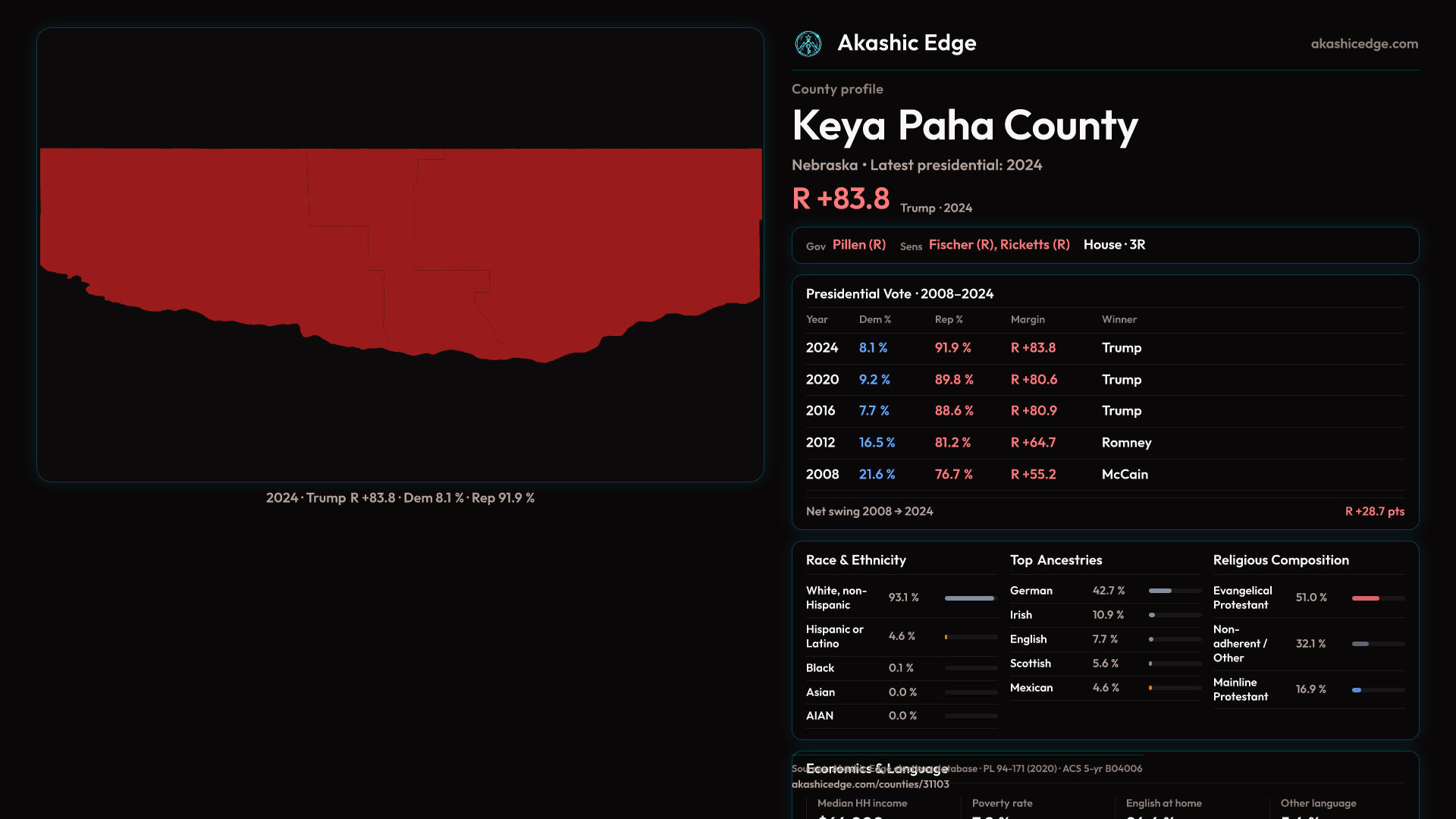Open the akashicedge.com link in header
Image resolution: width=1456 pixels, height=819 pixels.
coord(1363,44)
